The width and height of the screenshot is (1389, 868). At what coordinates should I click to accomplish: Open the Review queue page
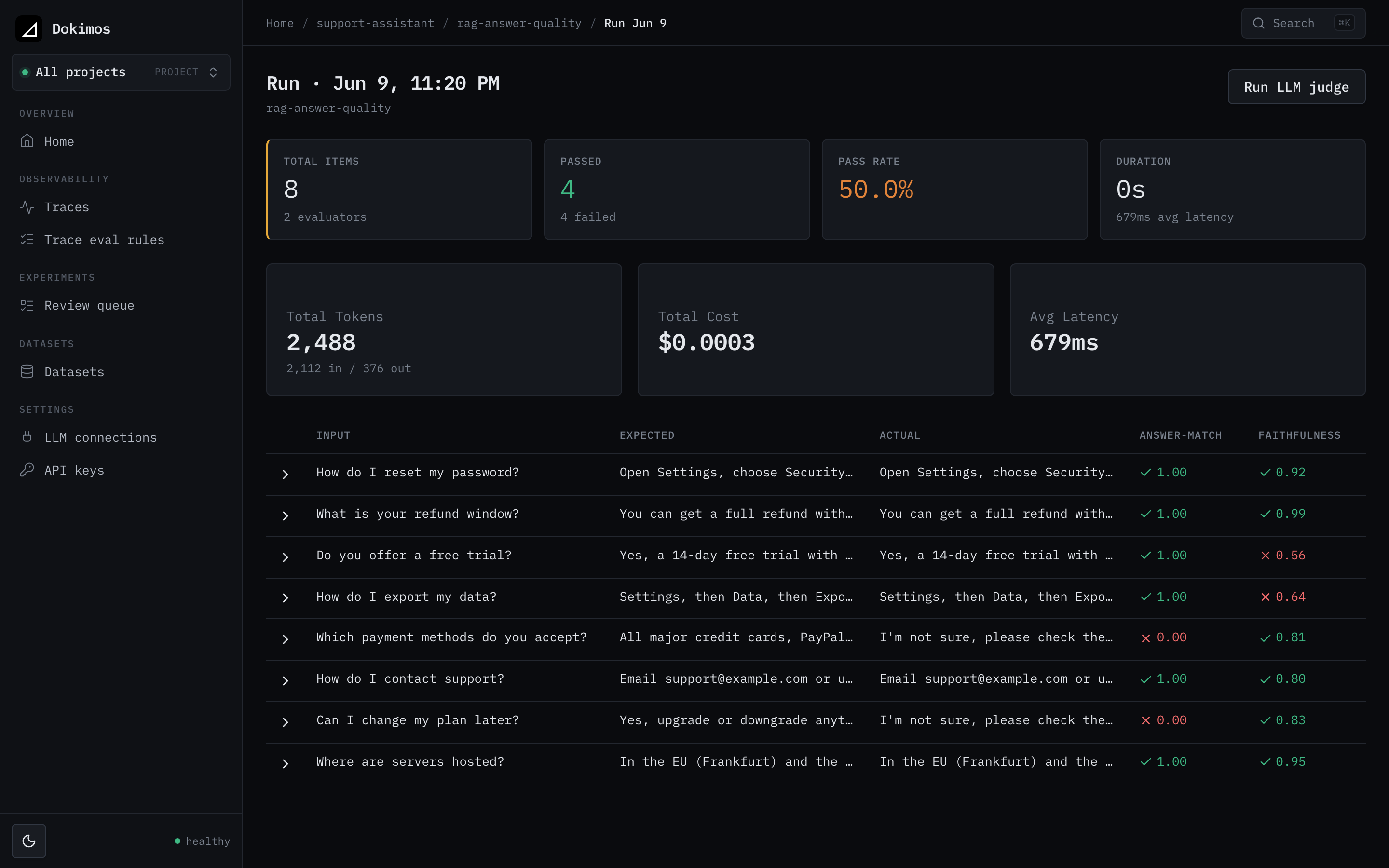pos(121,305)
